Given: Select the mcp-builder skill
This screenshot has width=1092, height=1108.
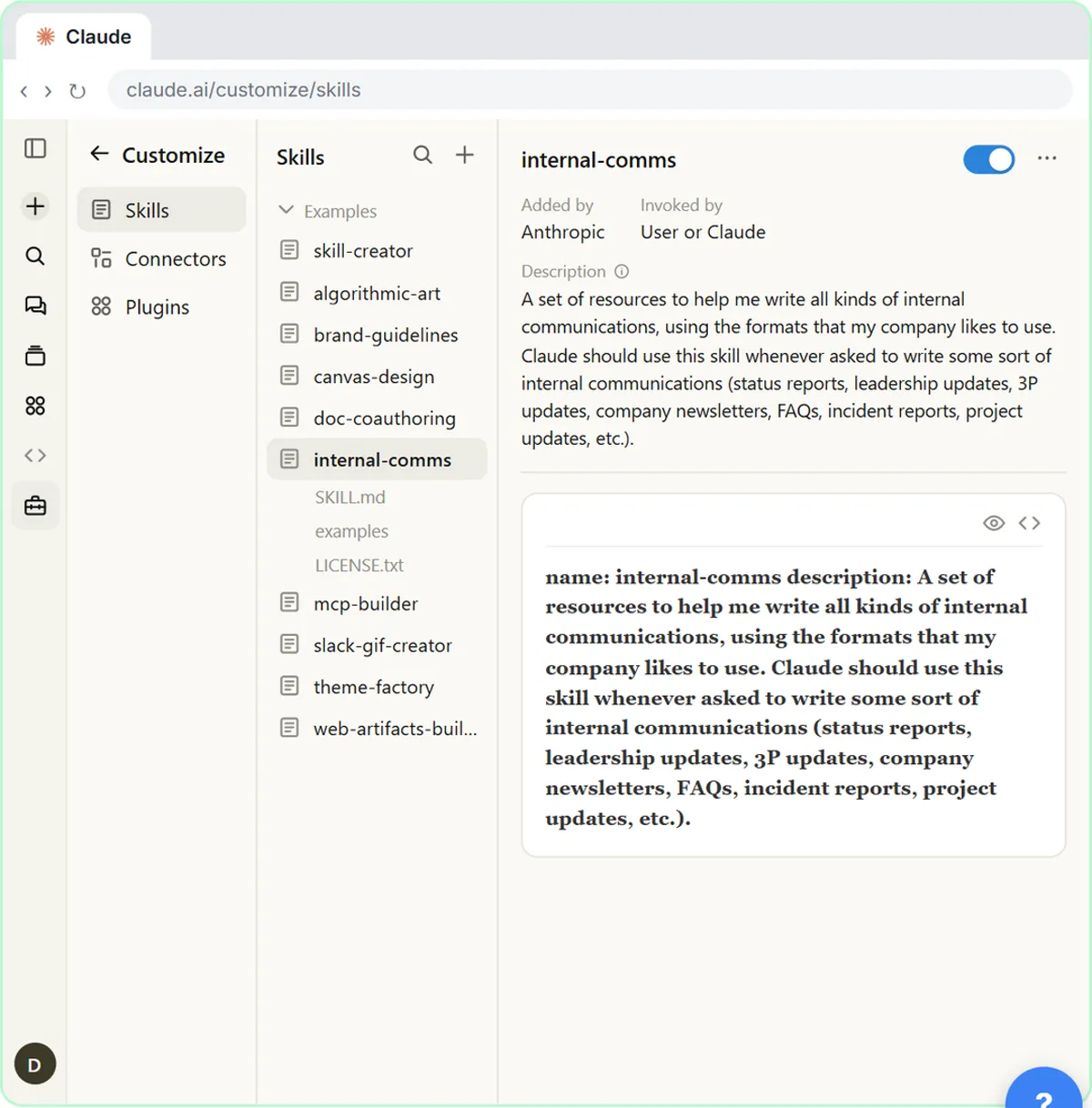Looking at the screenshot, I should click(377, 603).
